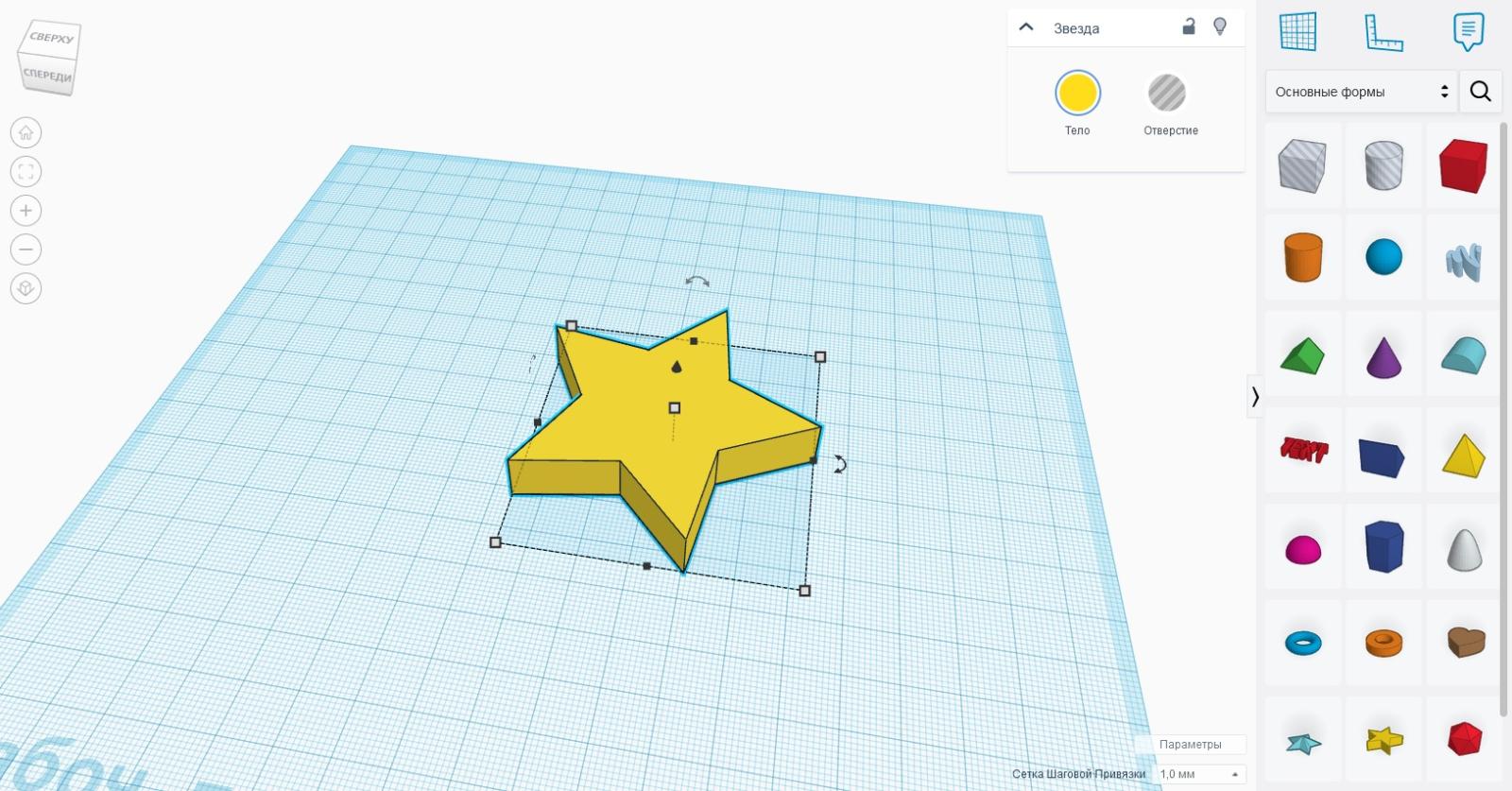This screenshot has height=791, width=1512.
Task: Zoom out with the minus button
Action: (x=26, y=249)
